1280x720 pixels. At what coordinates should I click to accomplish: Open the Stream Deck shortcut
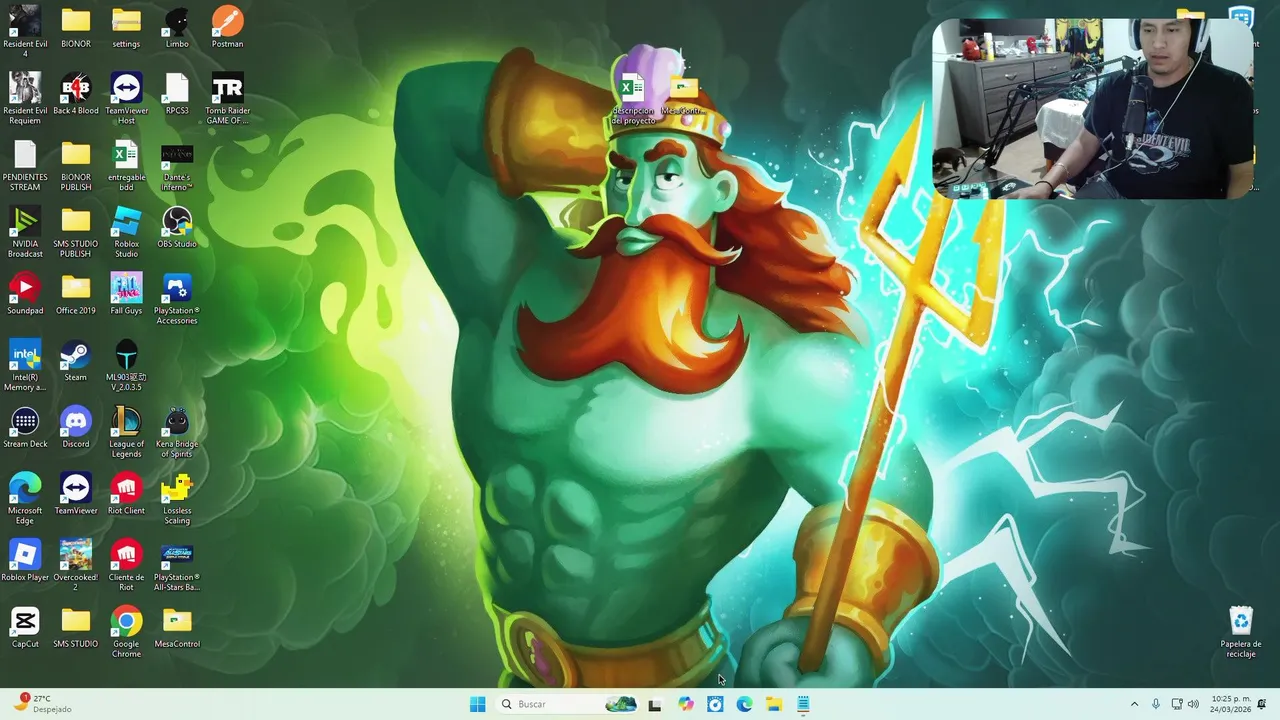click(x=25, y=428)
